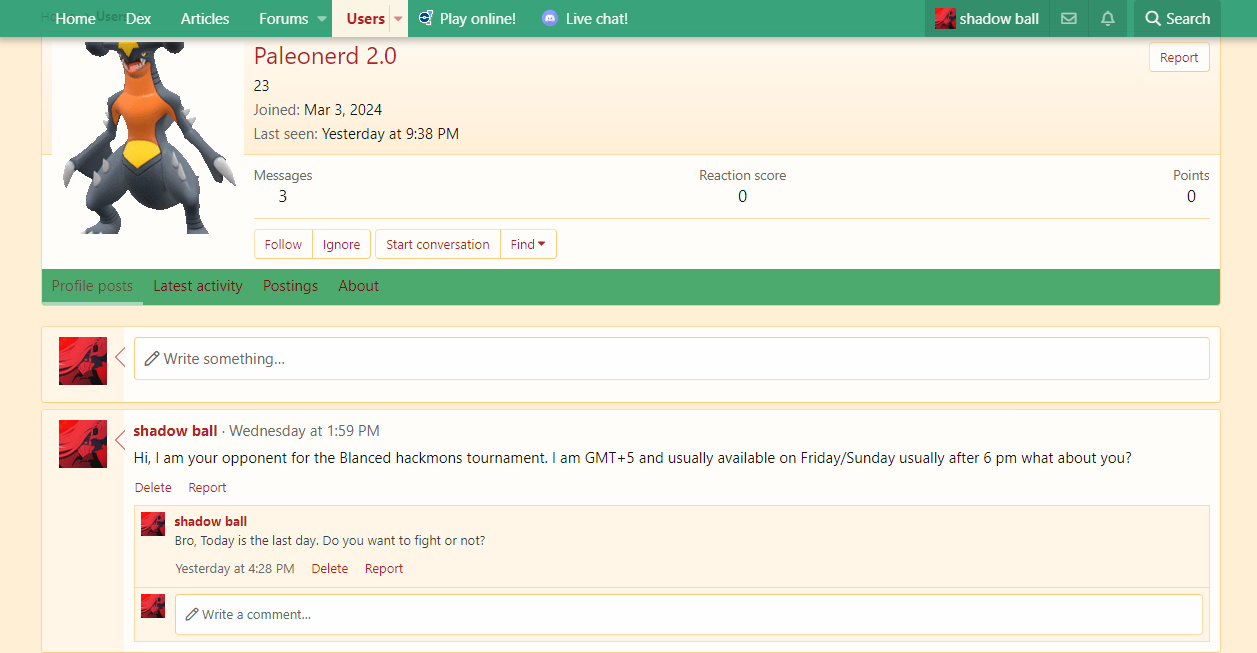Open the About tab
The height and width of the screenshot is (653, 1257).
(358, 286)
